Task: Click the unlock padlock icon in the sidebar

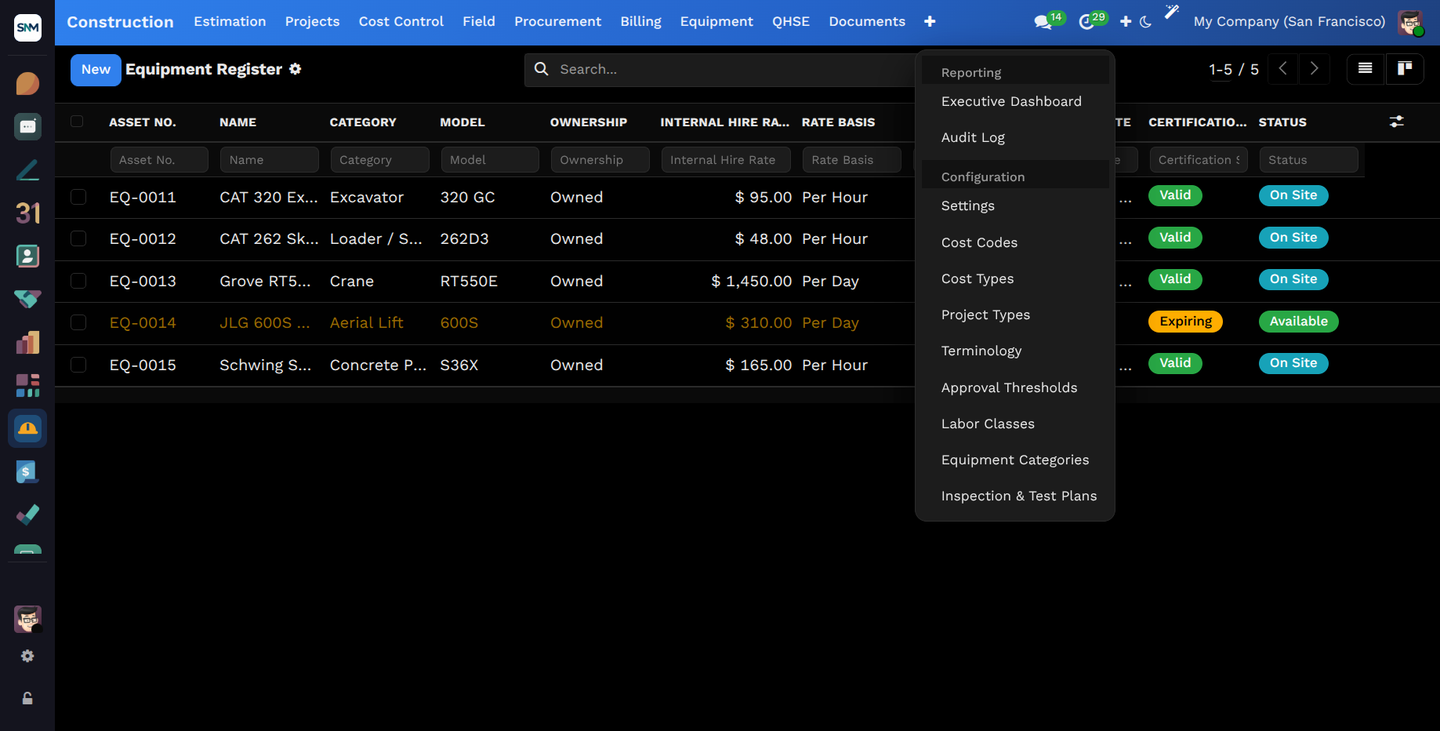Action: [x=28, y=698]
